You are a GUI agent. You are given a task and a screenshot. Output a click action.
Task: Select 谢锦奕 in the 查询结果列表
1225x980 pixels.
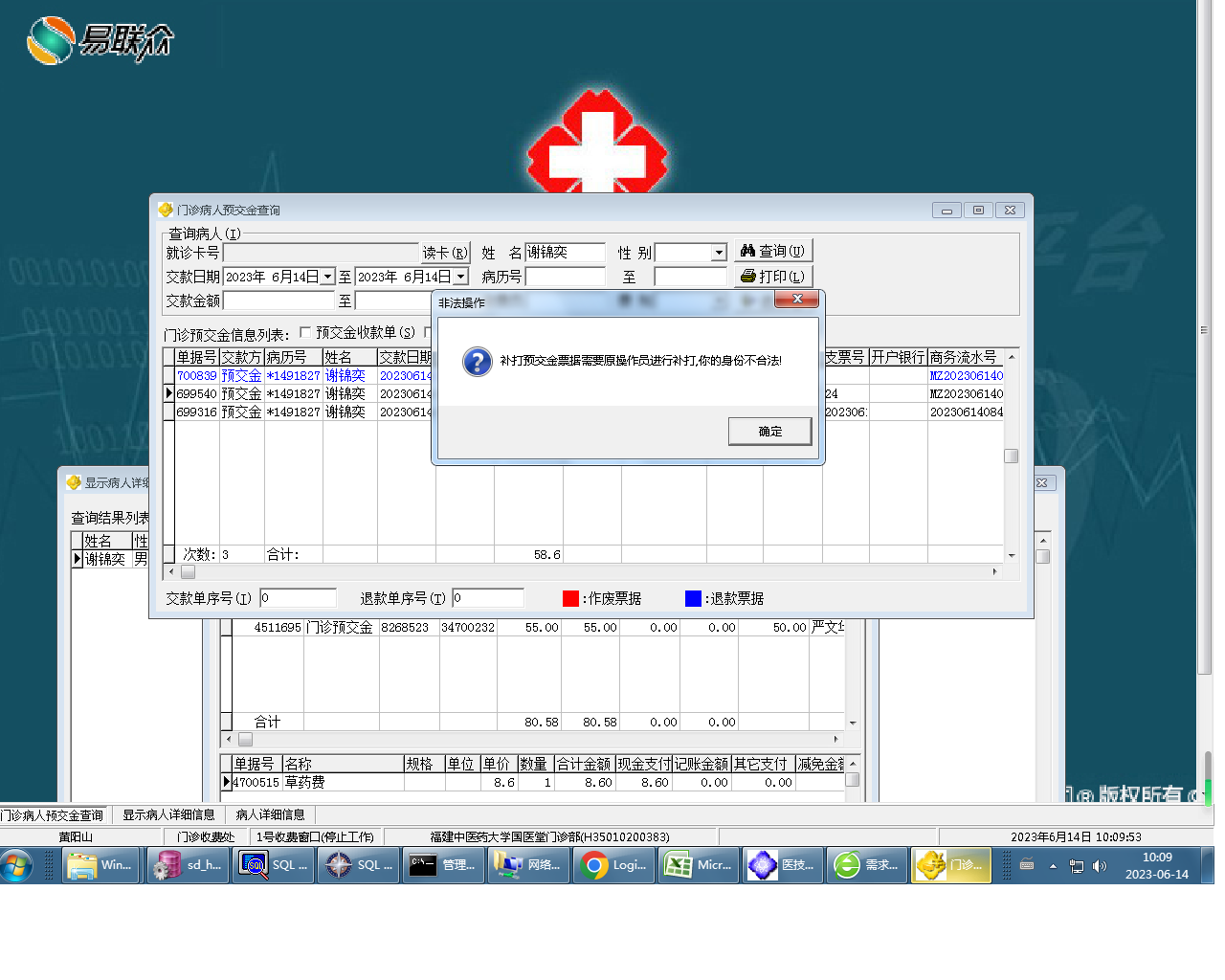click(x=105, y=559)
